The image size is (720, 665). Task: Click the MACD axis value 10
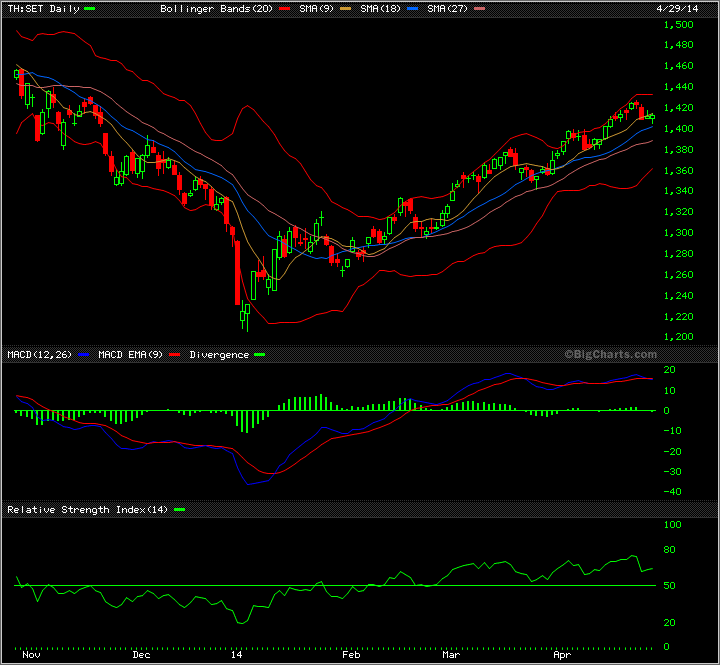(x=670, y=391)
